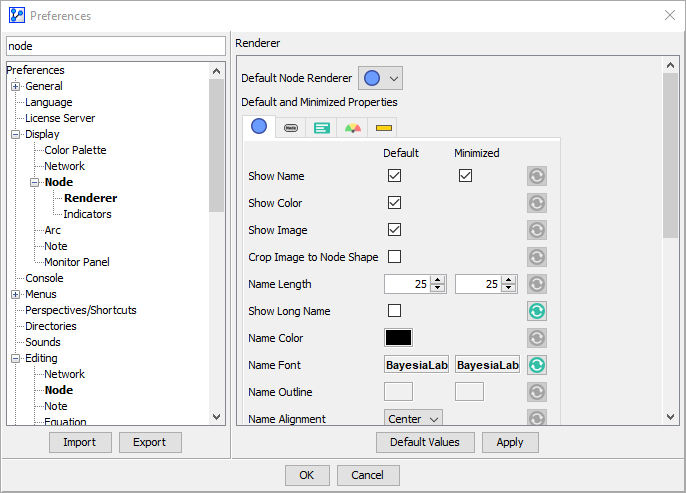This screenshot has height=493, width=686.
Task: Select the yellow bar renderer tab
Action: pos(383,128)
